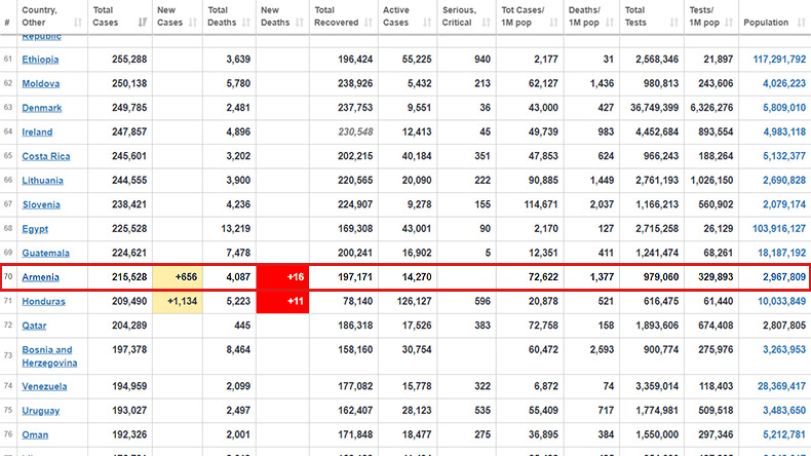Select Ireland recovered value 230,548
This screenshot has width=811, height=456.
(x=355, y=132)
